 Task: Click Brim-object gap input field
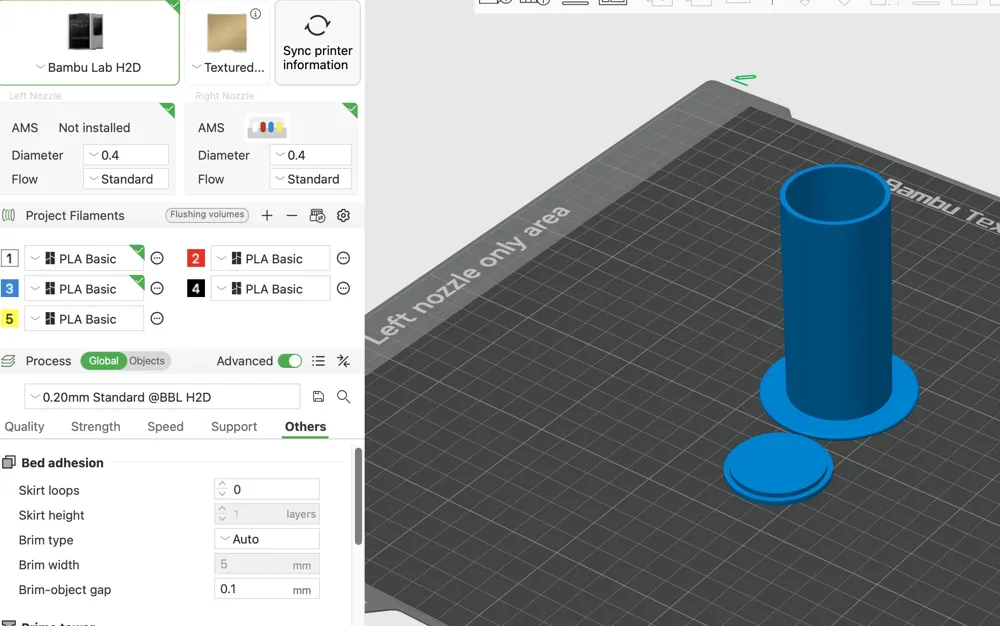(x=267, y=588)
